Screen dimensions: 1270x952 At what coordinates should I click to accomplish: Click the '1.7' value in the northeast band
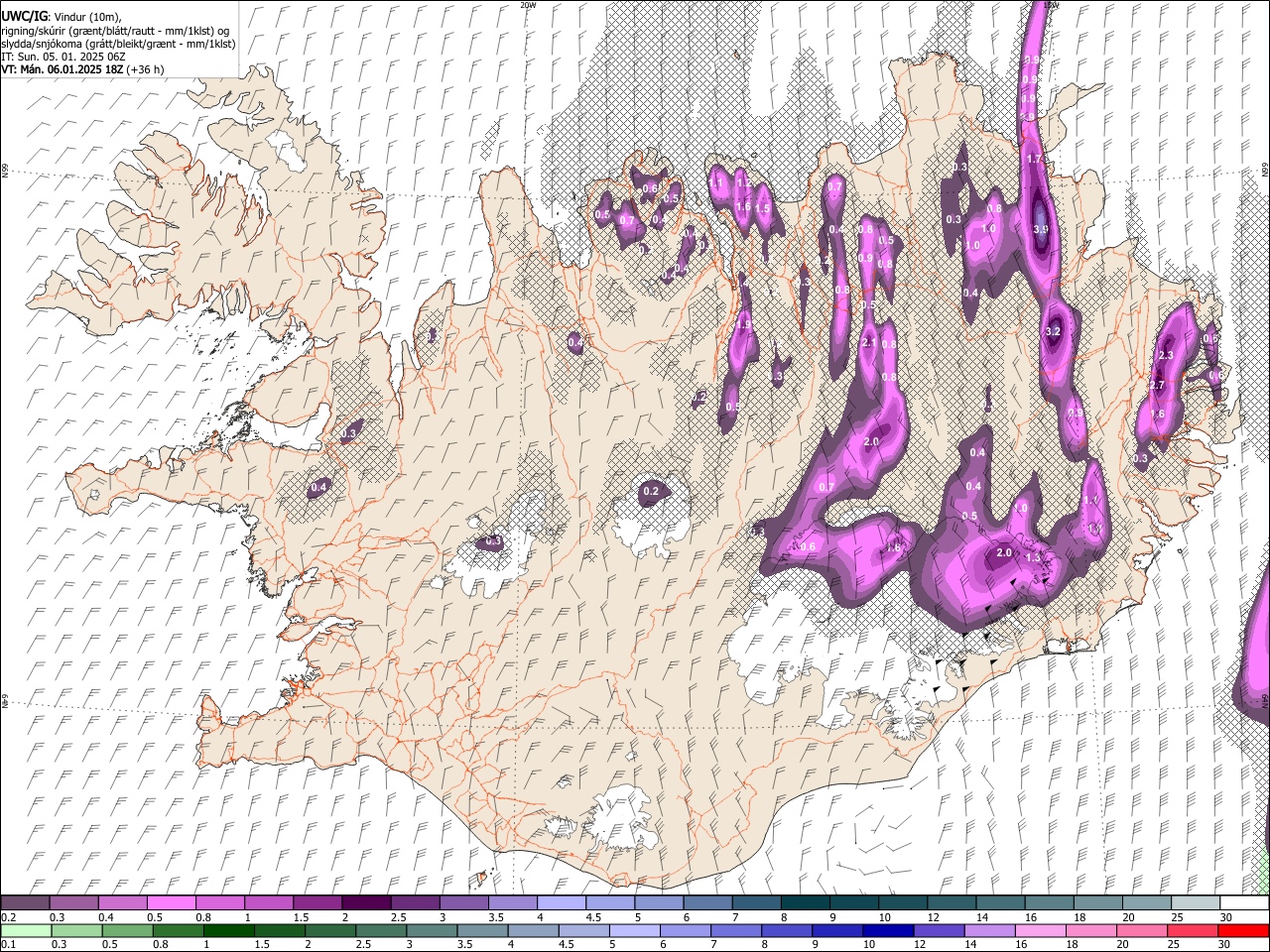coord(1034,159)
